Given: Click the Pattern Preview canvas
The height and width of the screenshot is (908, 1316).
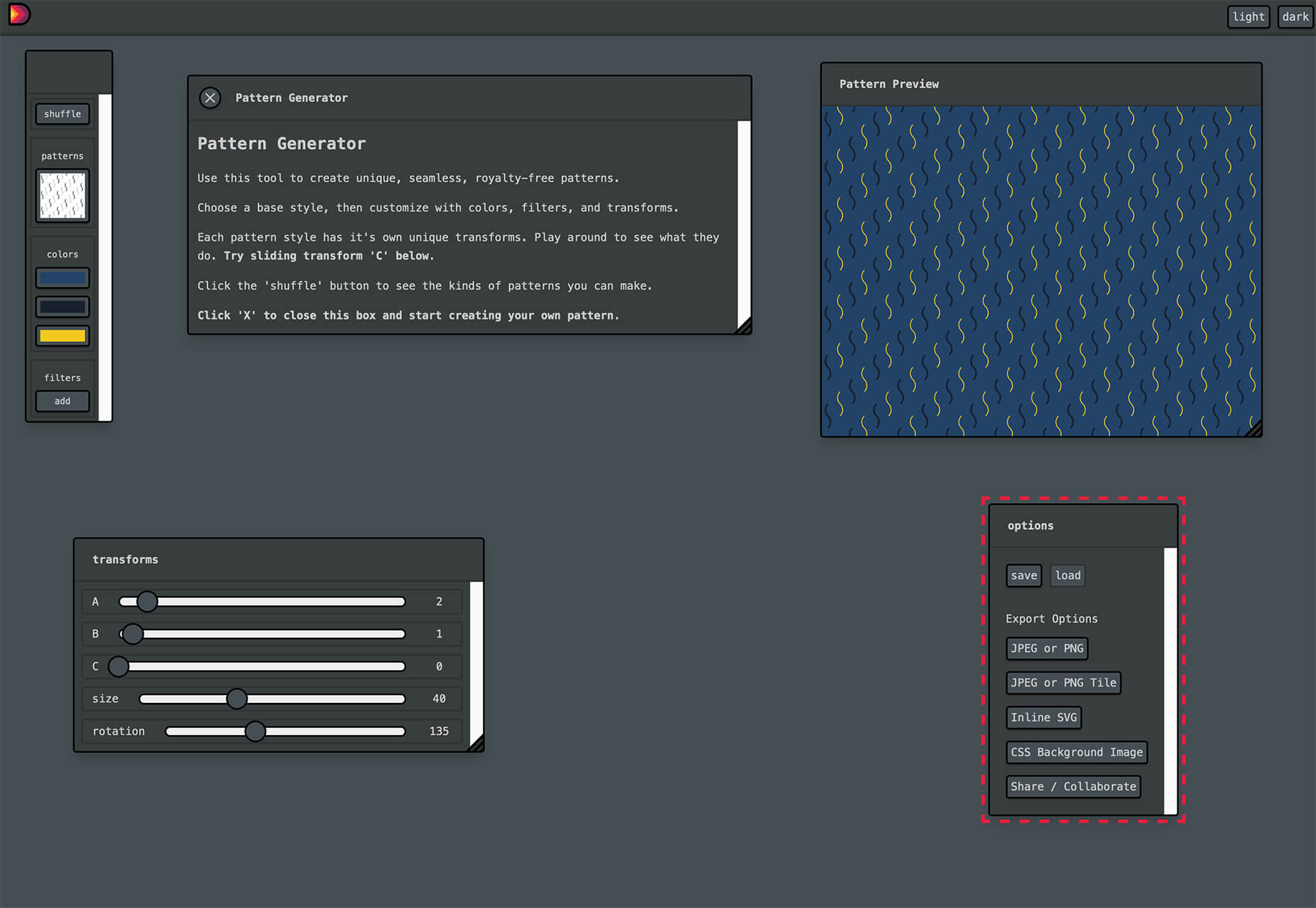Looking at the screenshot, I should coord(1041,271).
